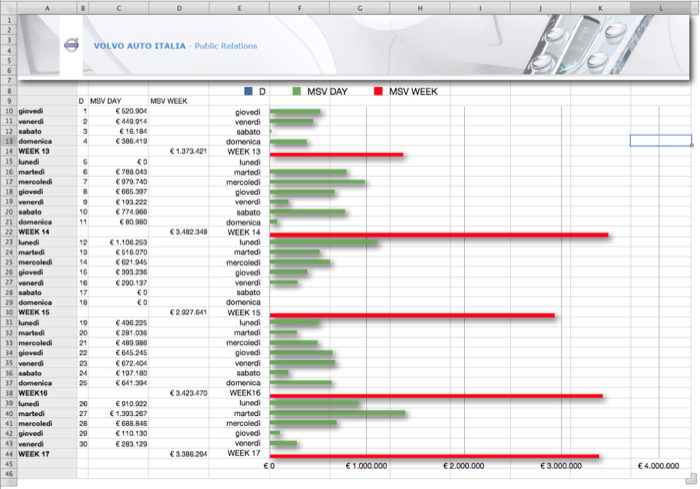The height and width of the screenshot is (489, 700).
Task: Click the highlighted empty cell in column L
Action: pyautogui.click(x=660, y=141)
